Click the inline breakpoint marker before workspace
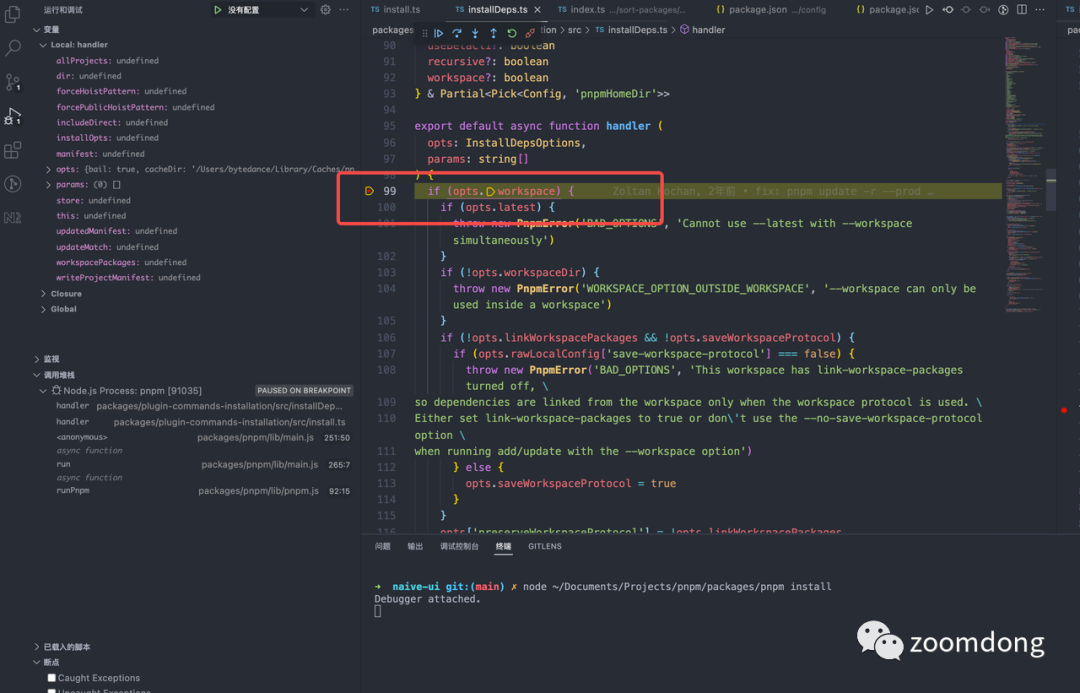The height and width of the screenshot is (693, 1080). [x=490, y=192]
